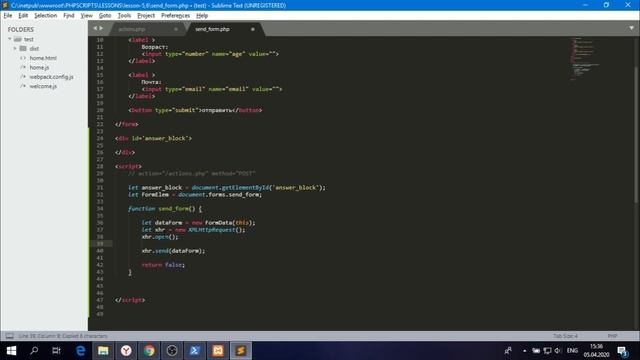640x360 pixels.
Task: Open Yandex Browser from taskbar
Action: pos(126,351)
